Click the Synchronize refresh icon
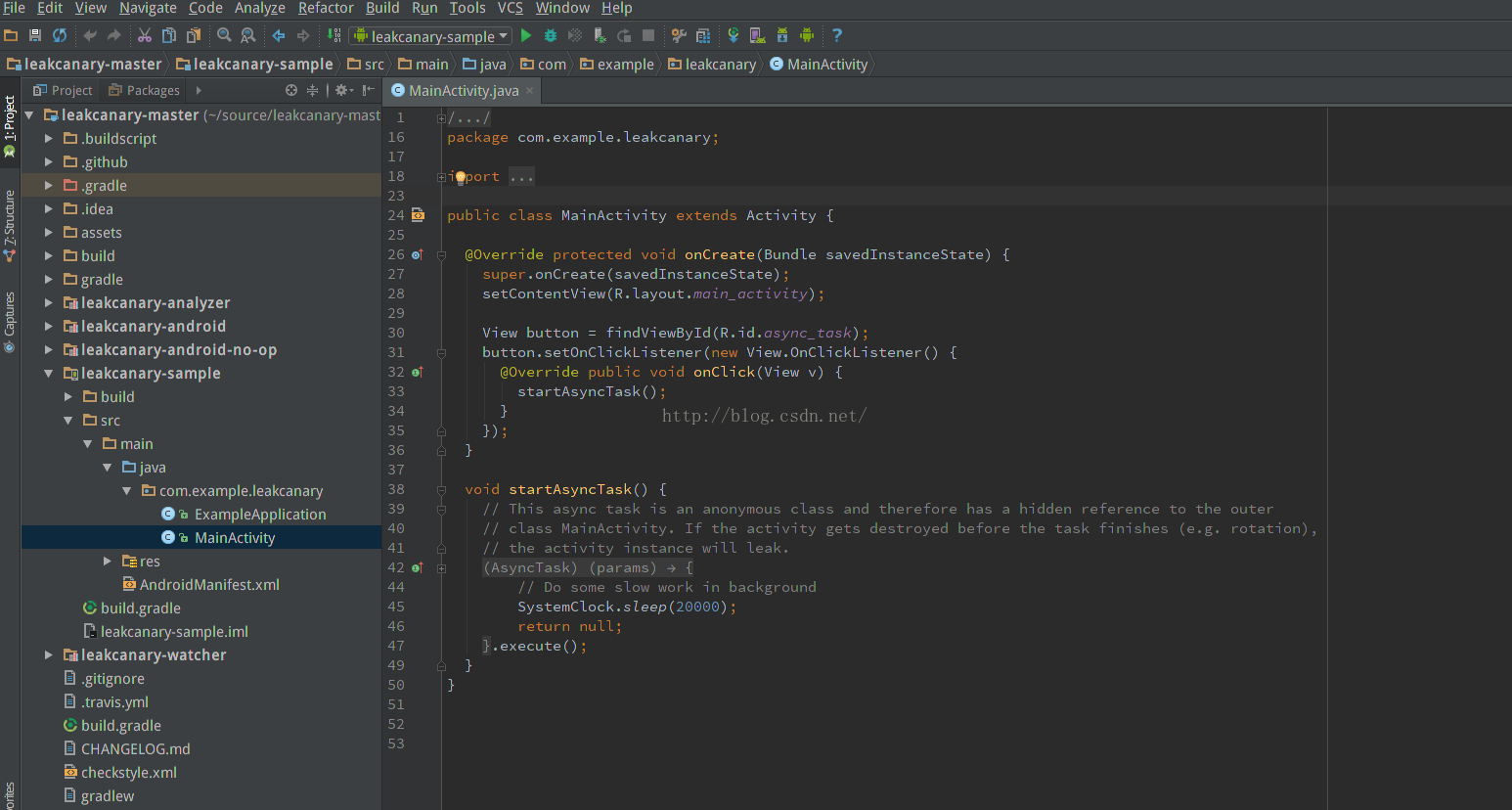The height and width of the screenshot is (810, 1512). tap(60, 36)
